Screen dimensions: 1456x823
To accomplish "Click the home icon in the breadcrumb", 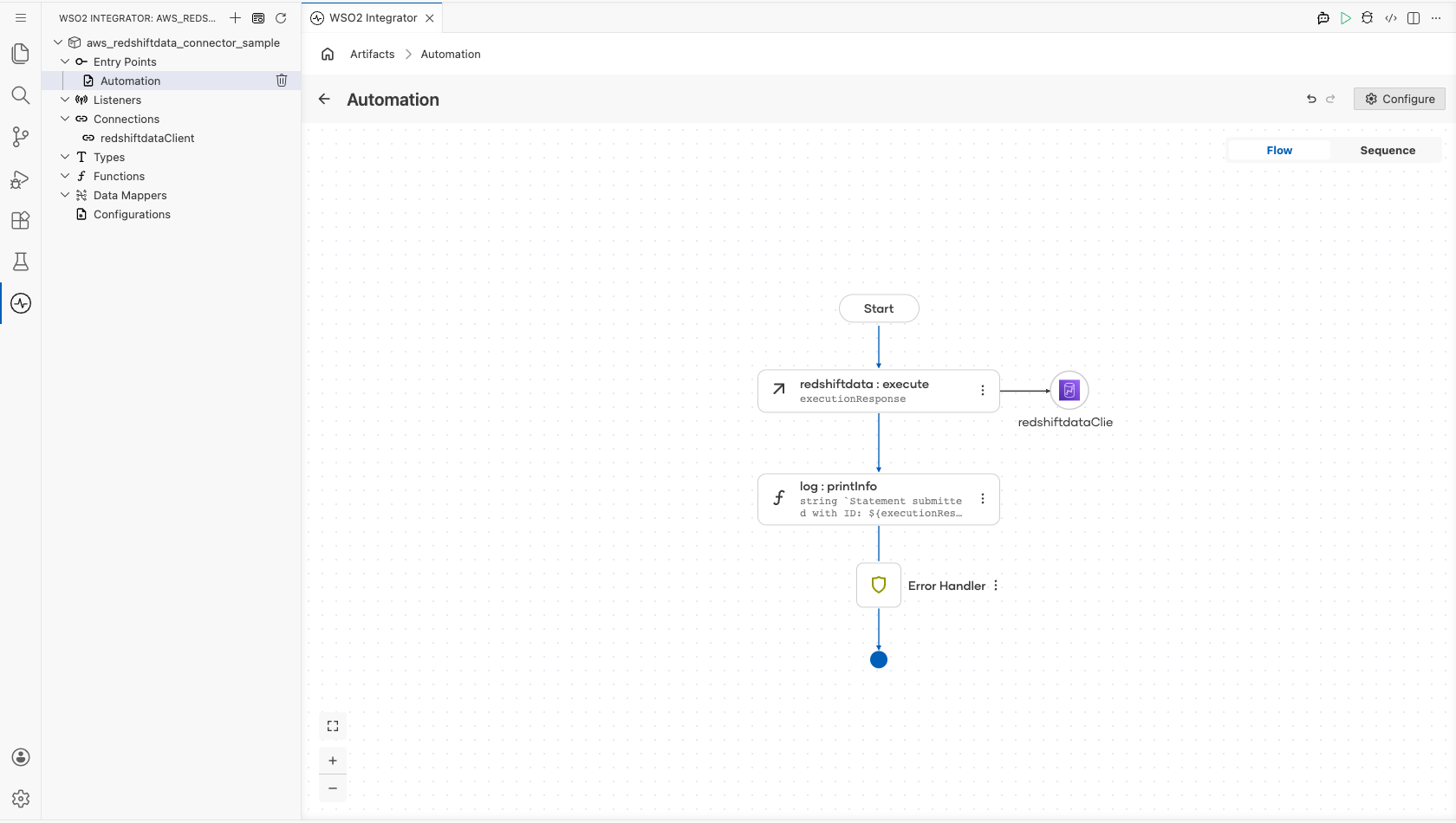I will coord(328,54).
